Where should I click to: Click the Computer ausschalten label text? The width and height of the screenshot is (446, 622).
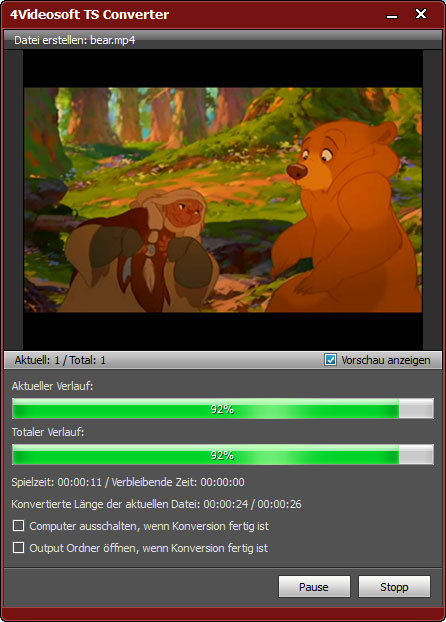pos(149,526)
